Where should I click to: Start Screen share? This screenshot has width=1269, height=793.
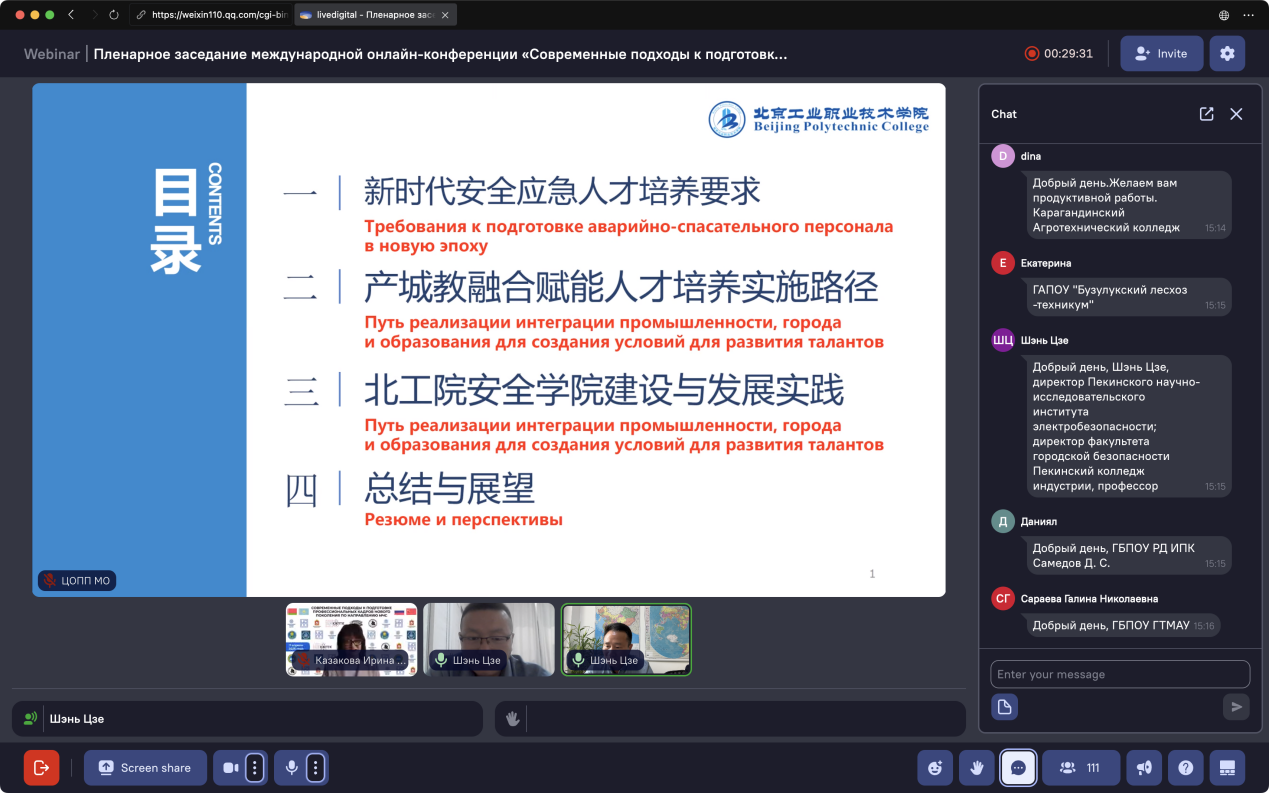tap(145, 768)
